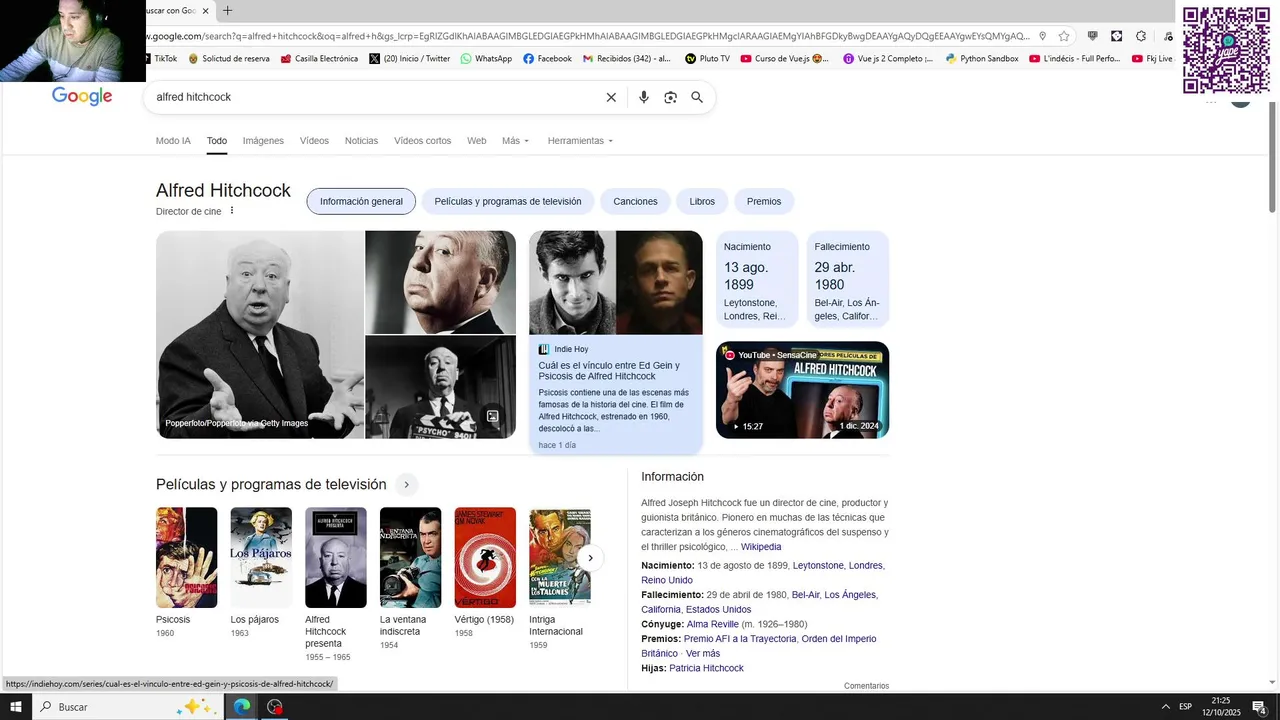The width and height of the screenshot is (1280, 720).
Task: Show next movies in the carousel
Action: tap(590, 558)
